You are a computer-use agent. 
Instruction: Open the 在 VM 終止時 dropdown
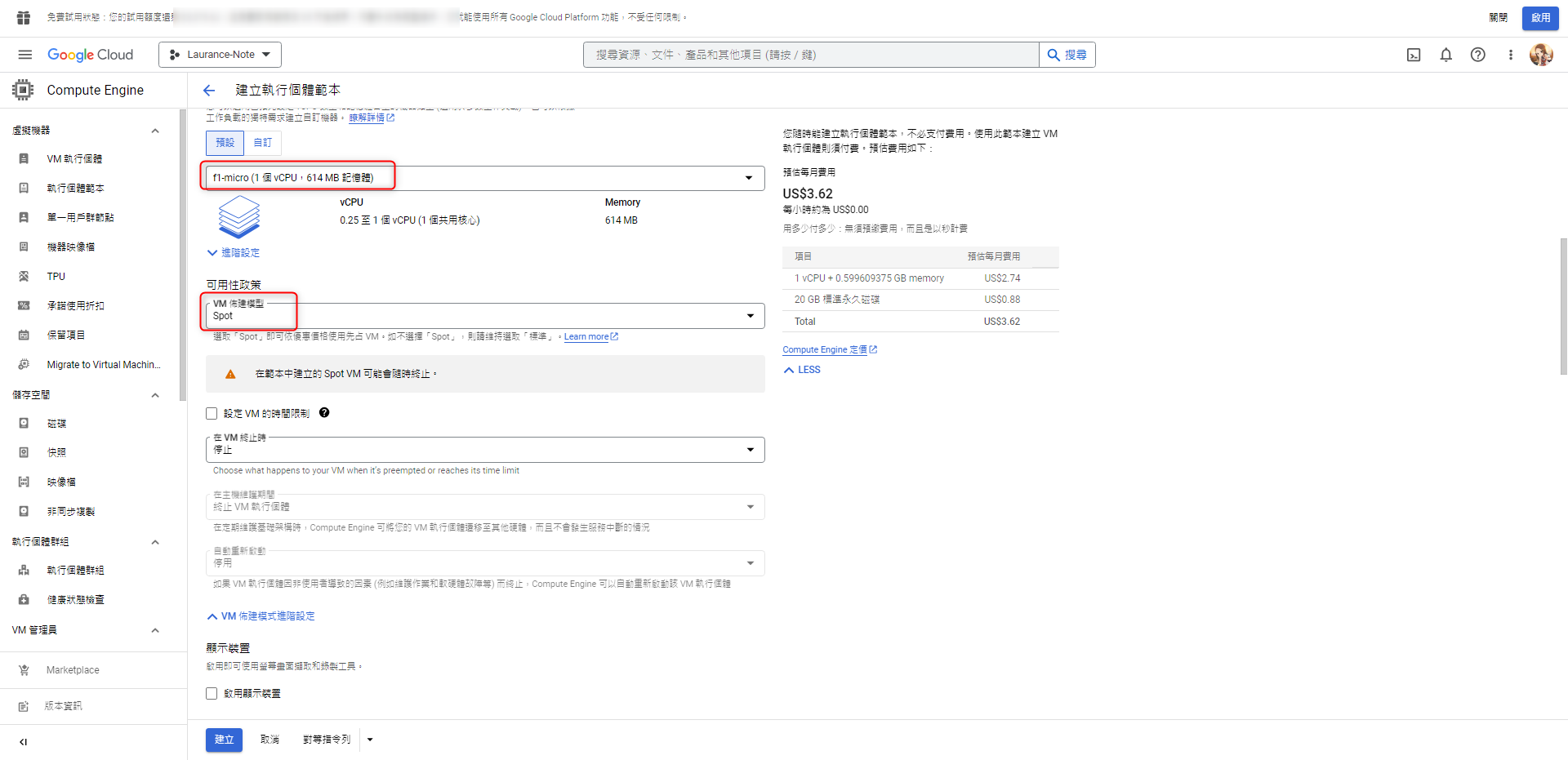[485, 450]
